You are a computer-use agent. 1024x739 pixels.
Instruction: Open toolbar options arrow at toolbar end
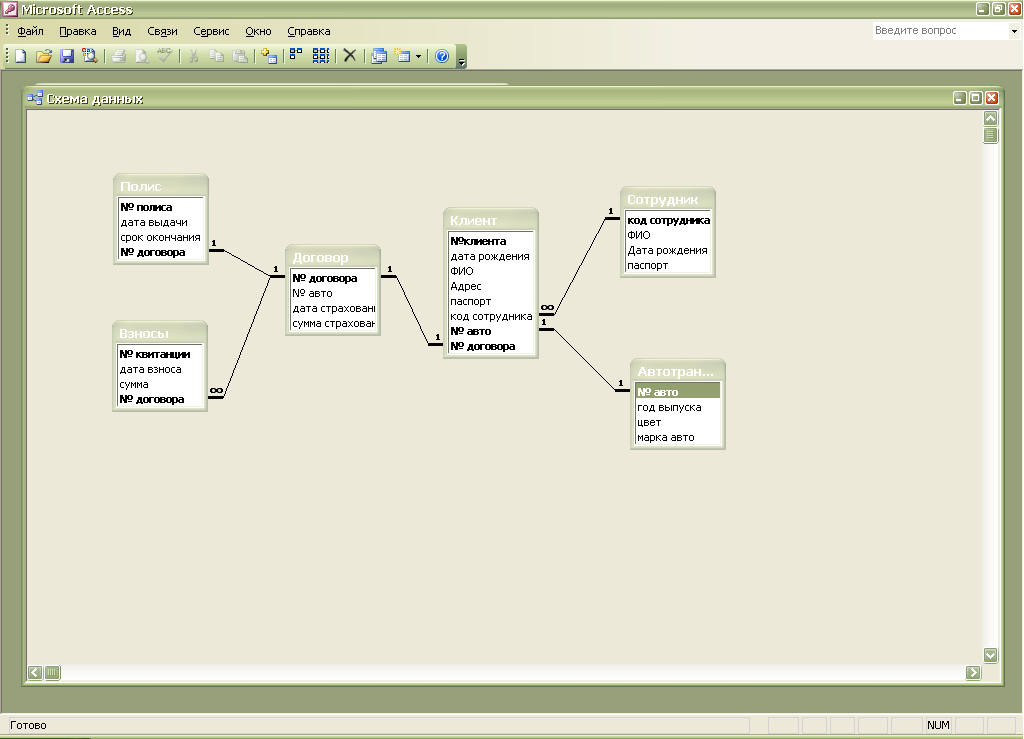coord(462,57)
